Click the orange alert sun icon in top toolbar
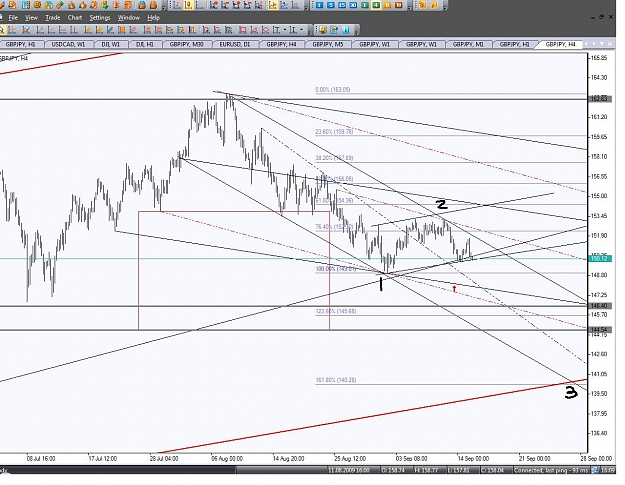625x485 pixels. [x=116, y=5]
